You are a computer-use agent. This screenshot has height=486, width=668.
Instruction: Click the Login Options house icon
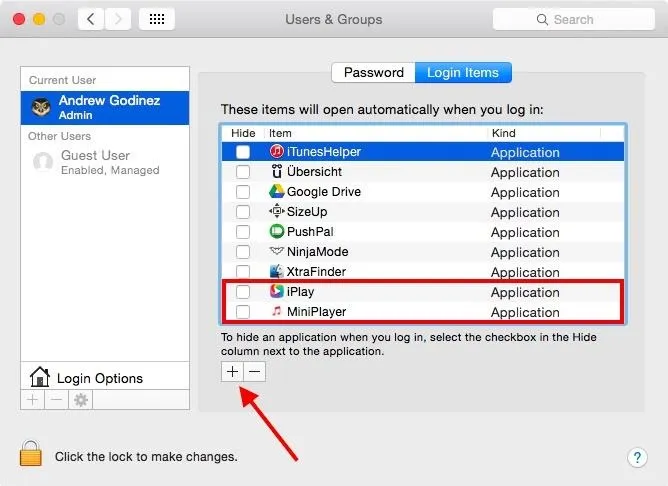click(40, 377)
